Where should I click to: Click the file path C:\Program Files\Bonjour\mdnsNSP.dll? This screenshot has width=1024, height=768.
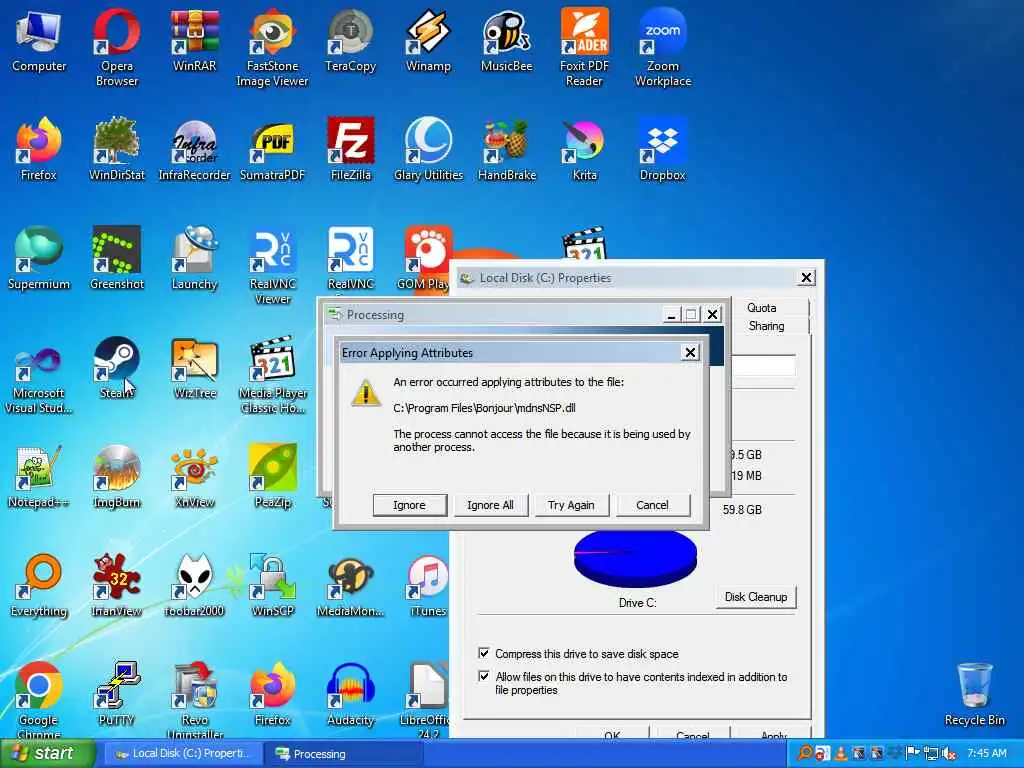[x=484, y=408]
